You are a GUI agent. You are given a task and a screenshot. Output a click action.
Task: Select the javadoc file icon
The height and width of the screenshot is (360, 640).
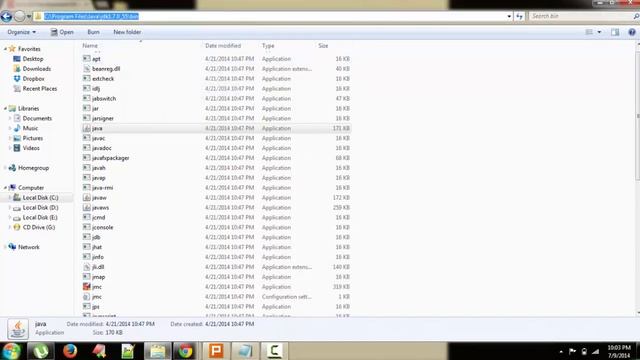(87, 148)
